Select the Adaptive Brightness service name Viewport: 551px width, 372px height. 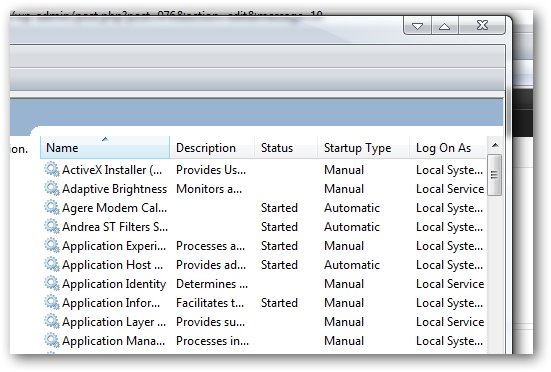pos(115,189)
